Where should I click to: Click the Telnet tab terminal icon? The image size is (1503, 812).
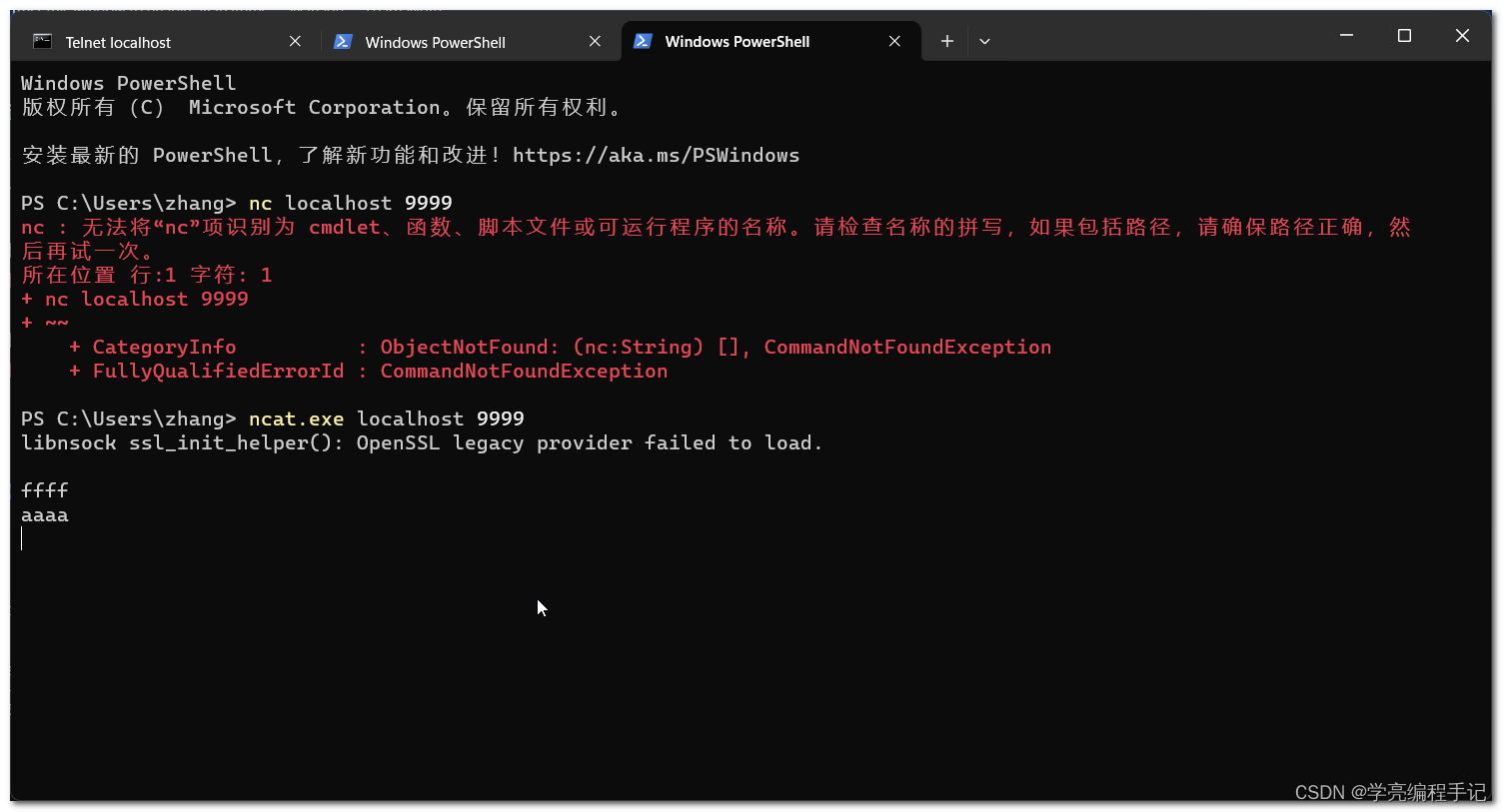(x=42, y=41)
